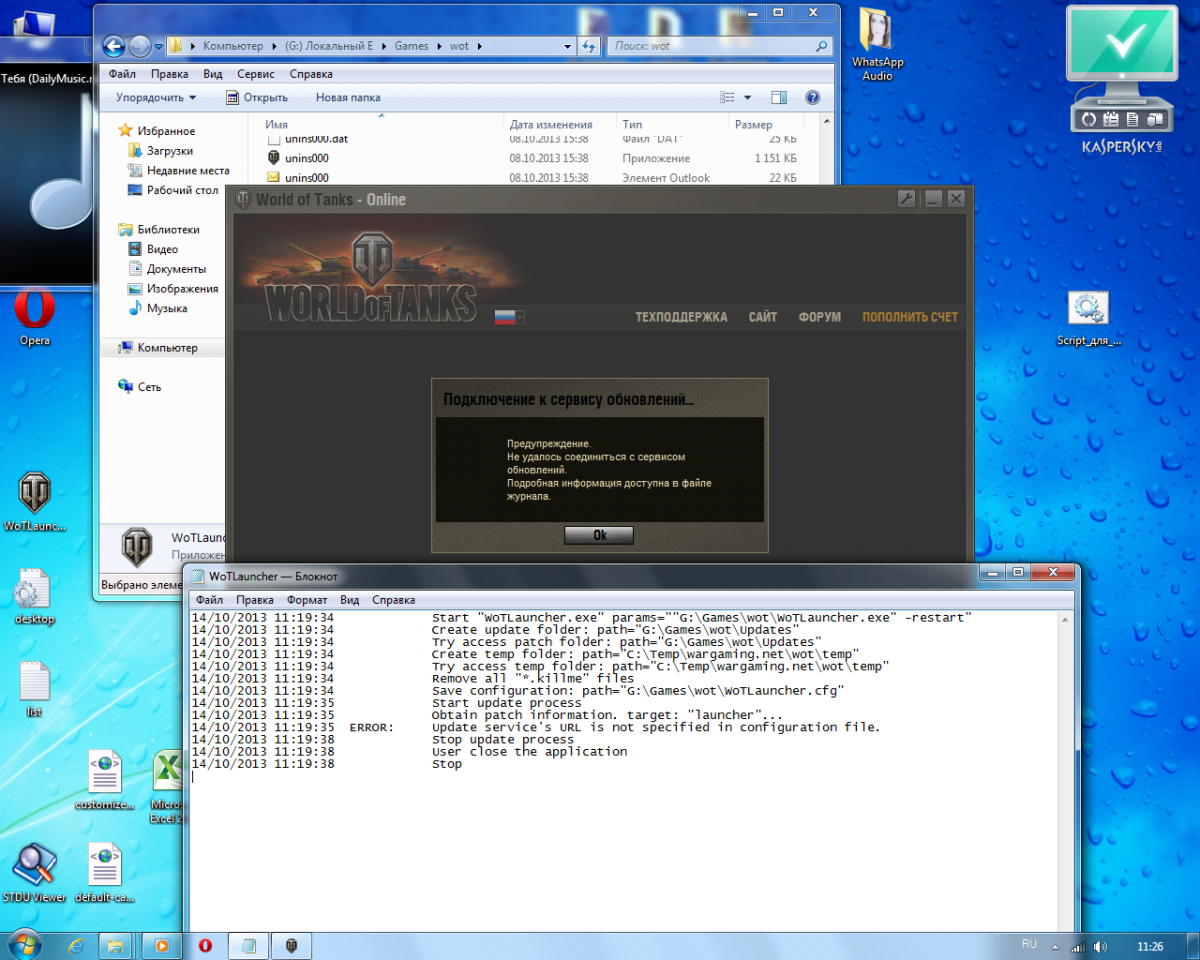
Task: Click the ТЕХПОДДЕРЖКА link in launcher
Action: click(681, 317)
